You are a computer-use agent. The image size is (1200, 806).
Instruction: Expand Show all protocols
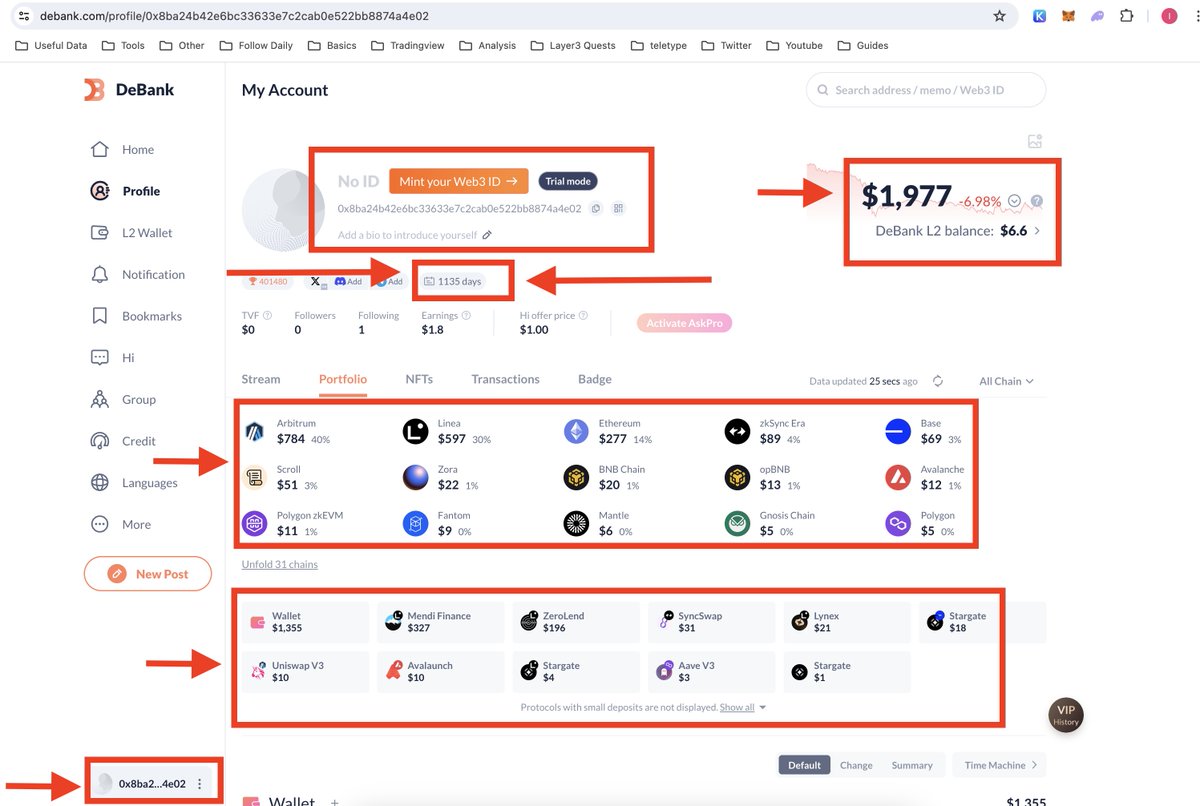(743, 707)
